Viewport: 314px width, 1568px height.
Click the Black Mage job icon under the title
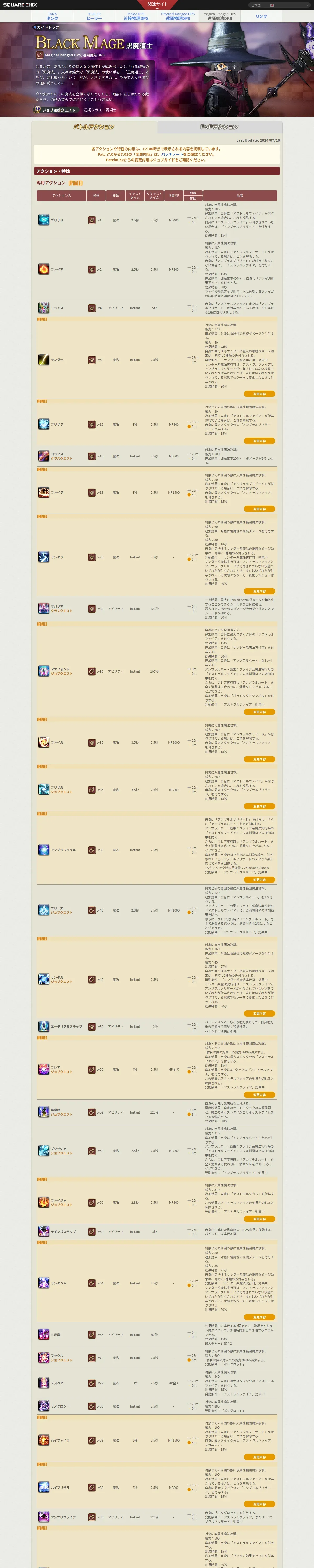coord(40,55)
